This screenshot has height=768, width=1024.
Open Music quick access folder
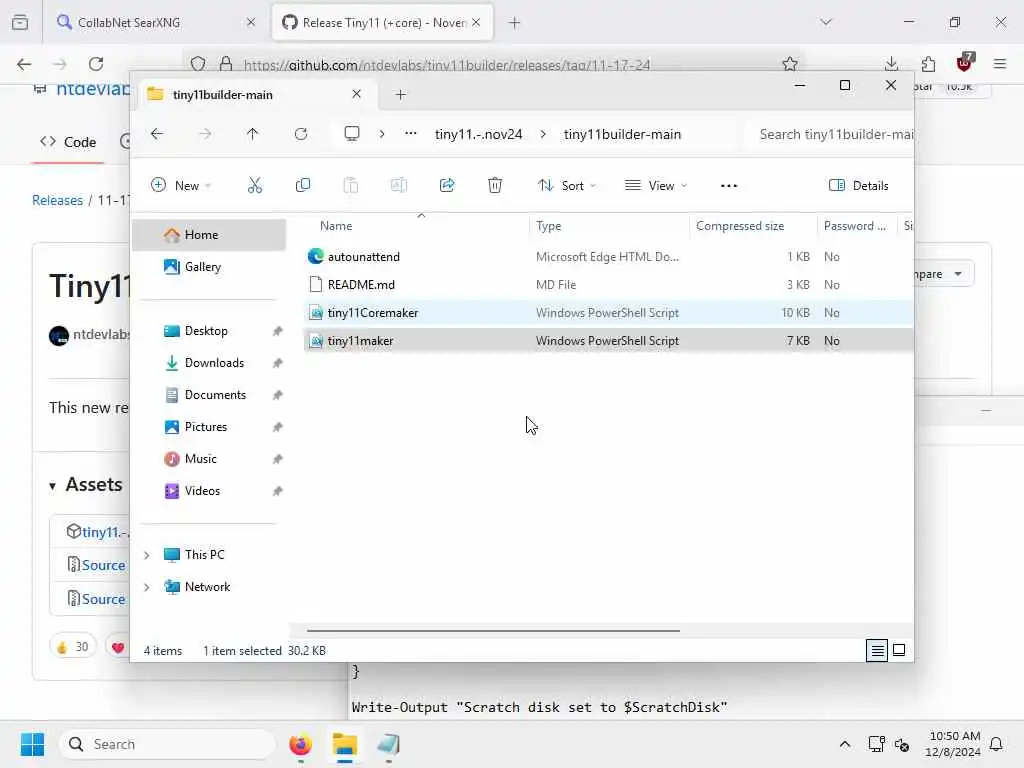tap(209, 459)
